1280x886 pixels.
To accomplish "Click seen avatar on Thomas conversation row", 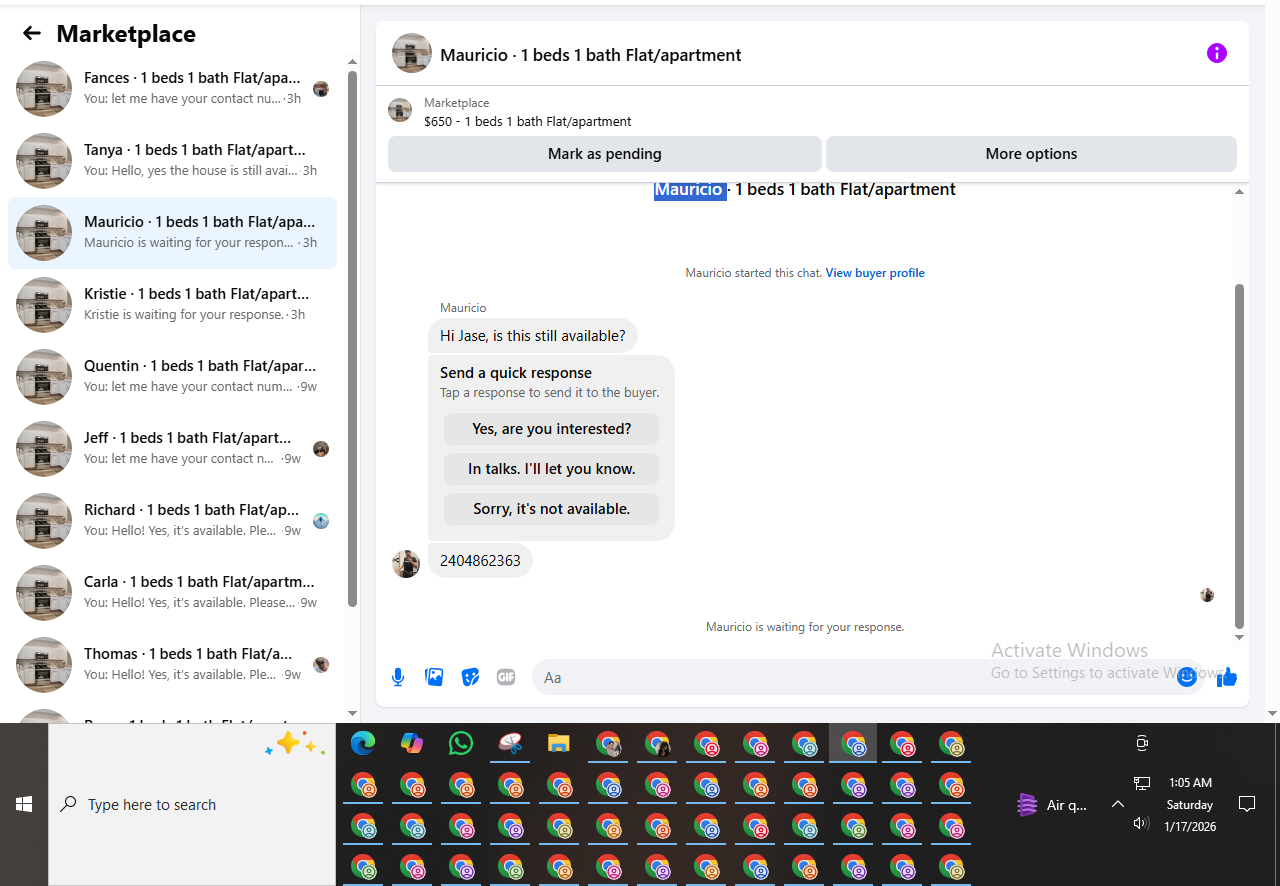I will [x=321, y=665].
